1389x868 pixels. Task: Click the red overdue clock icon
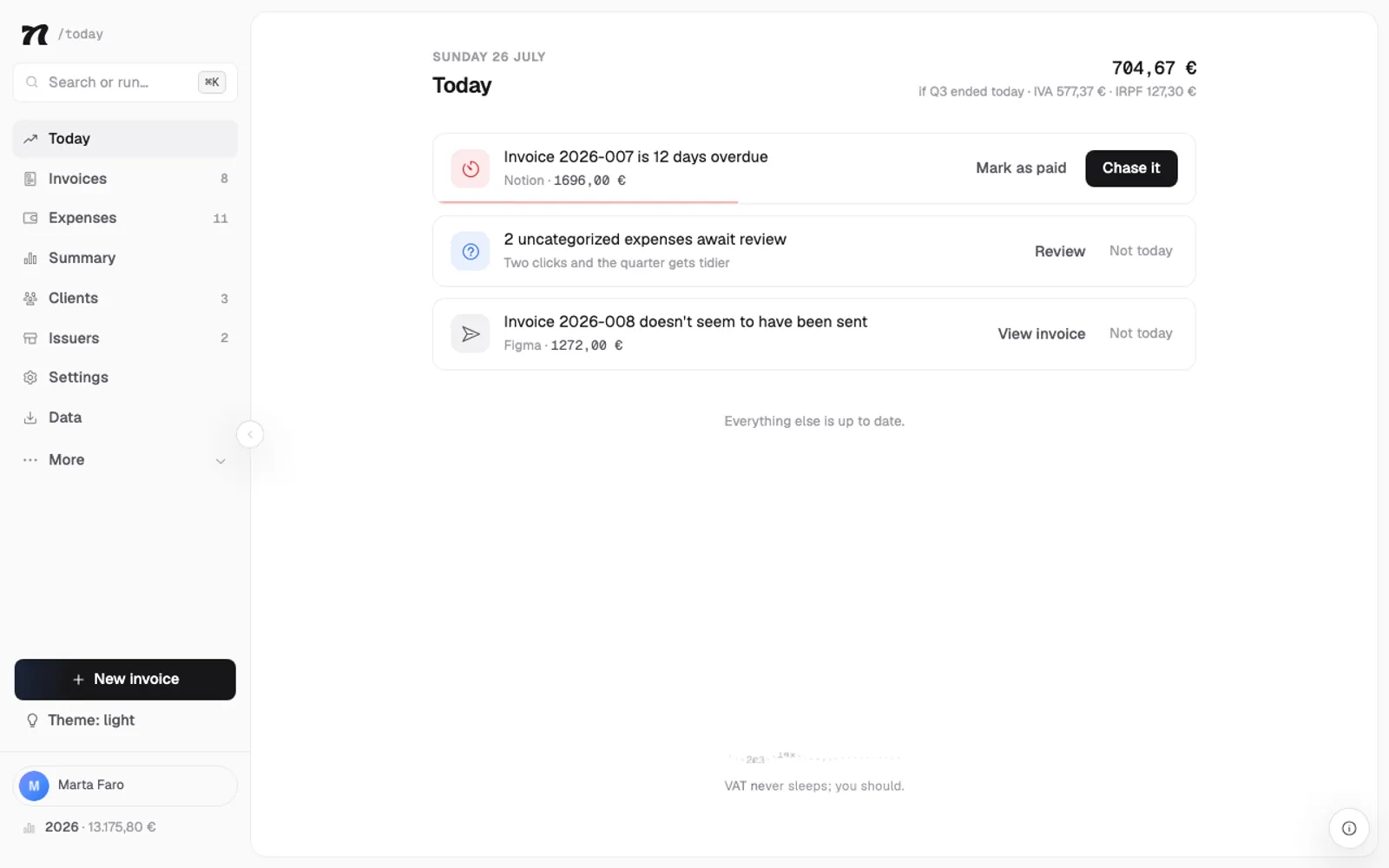[471, 168]
